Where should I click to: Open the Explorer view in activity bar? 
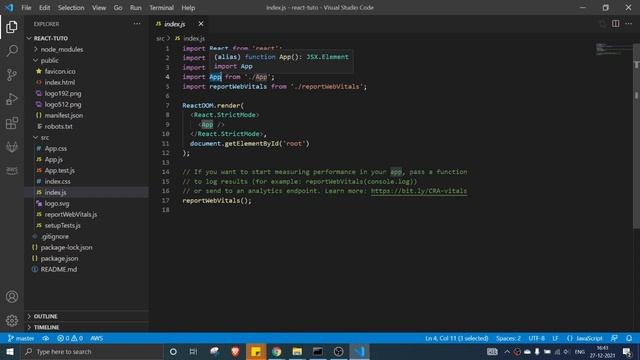point(12,27)
